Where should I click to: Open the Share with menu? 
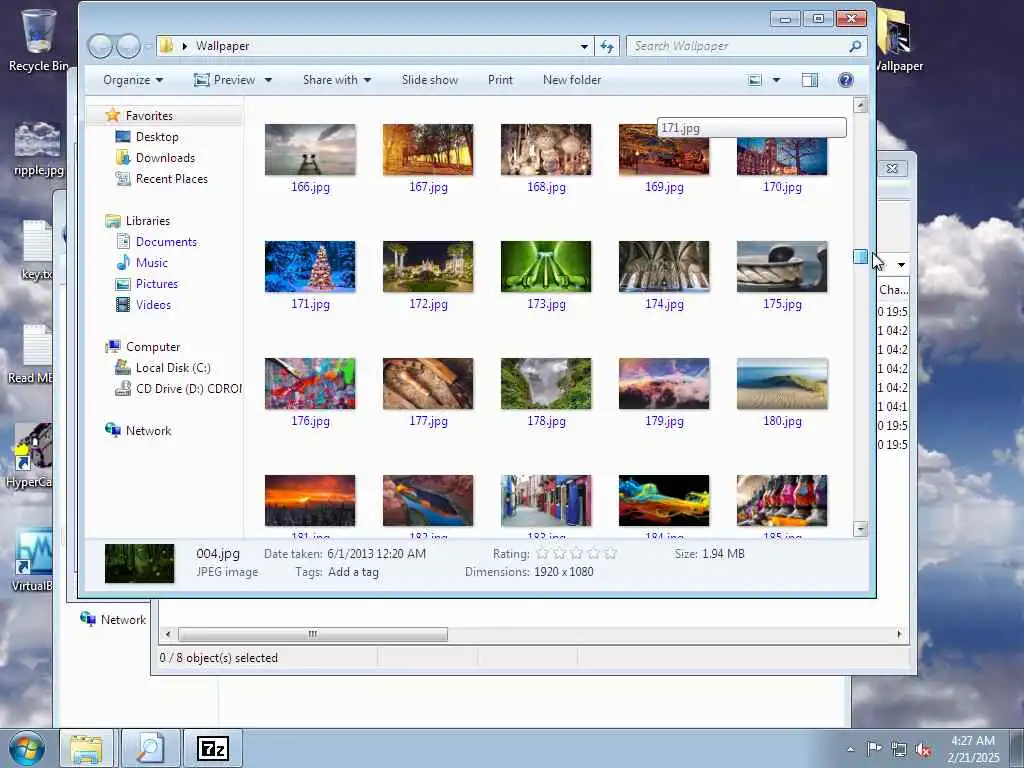(337, 80)
